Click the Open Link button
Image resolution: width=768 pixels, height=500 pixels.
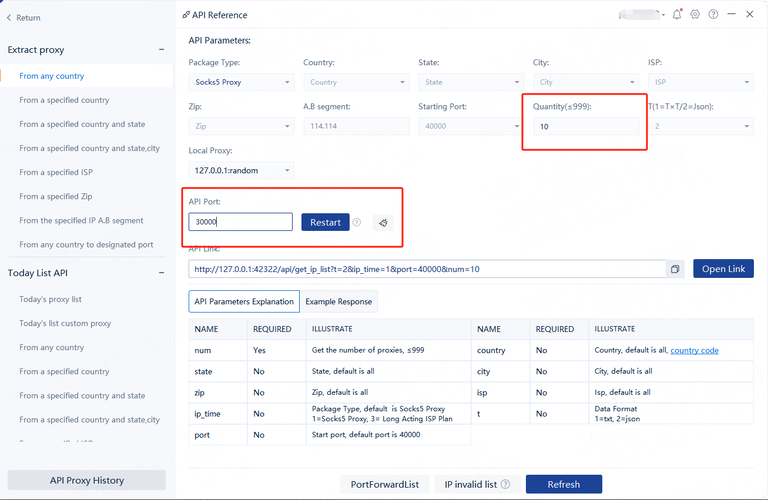[722, 269]
